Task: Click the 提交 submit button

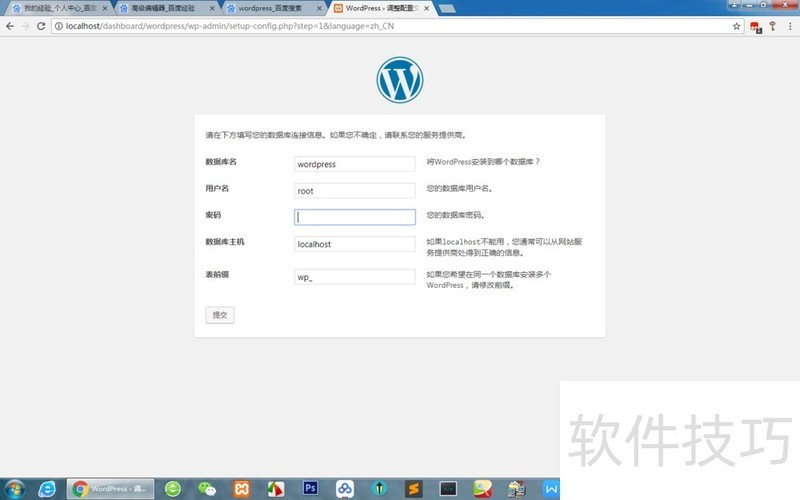Action: point(220,315)
